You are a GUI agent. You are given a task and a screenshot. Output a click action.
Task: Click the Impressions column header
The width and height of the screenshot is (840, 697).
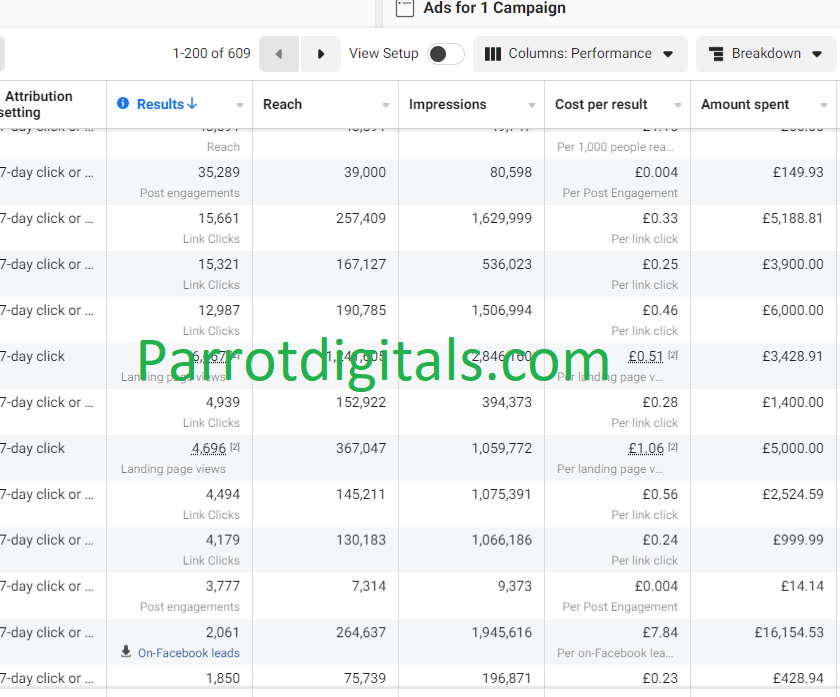(x=447, y=104)
